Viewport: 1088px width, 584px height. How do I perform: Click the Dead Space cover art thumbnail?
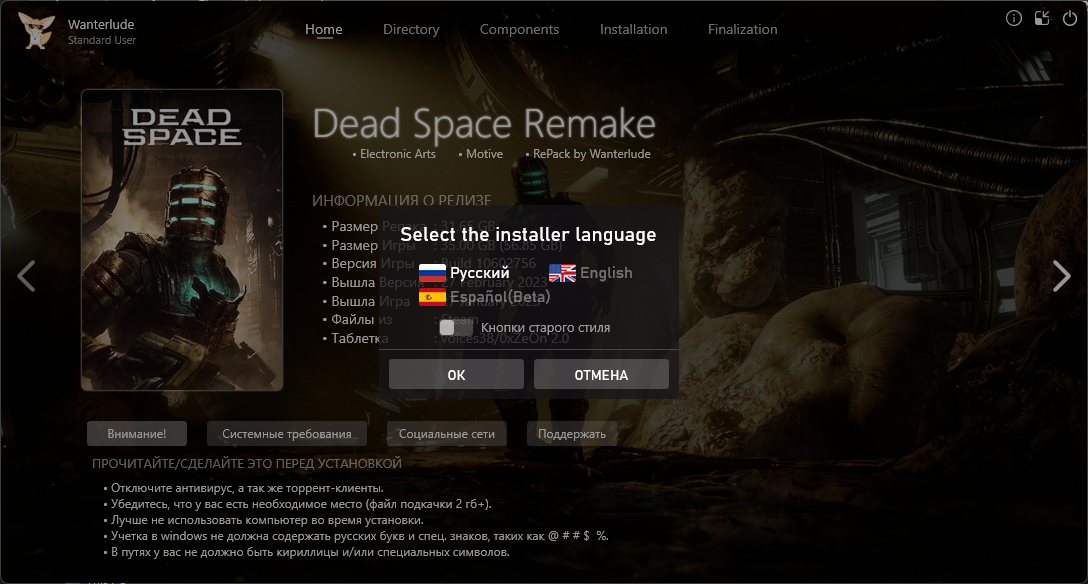pos(182,240)
